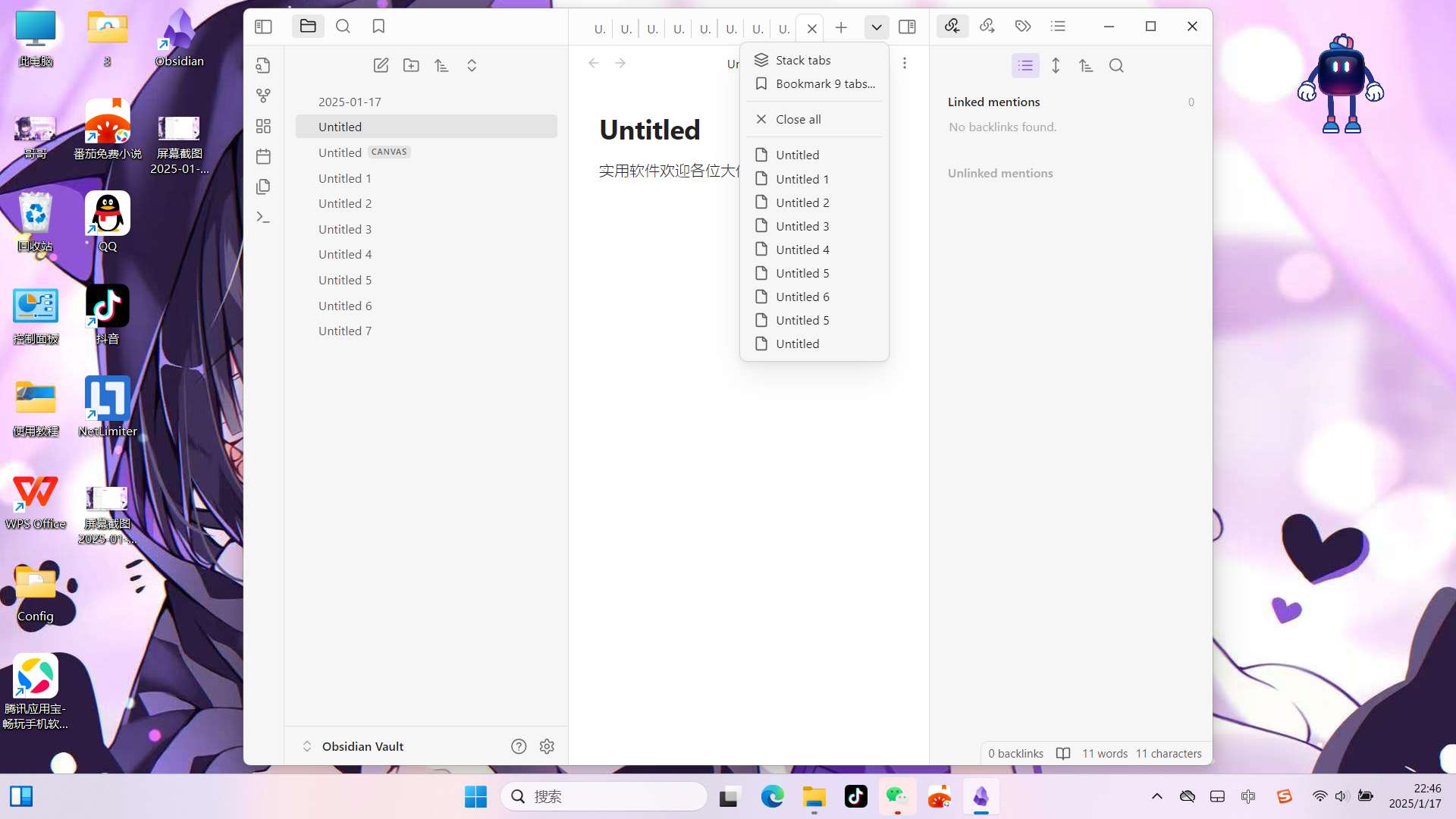Click the TikTok icon in taskbar
1456x819 pixels.
[x=857, y=796]
